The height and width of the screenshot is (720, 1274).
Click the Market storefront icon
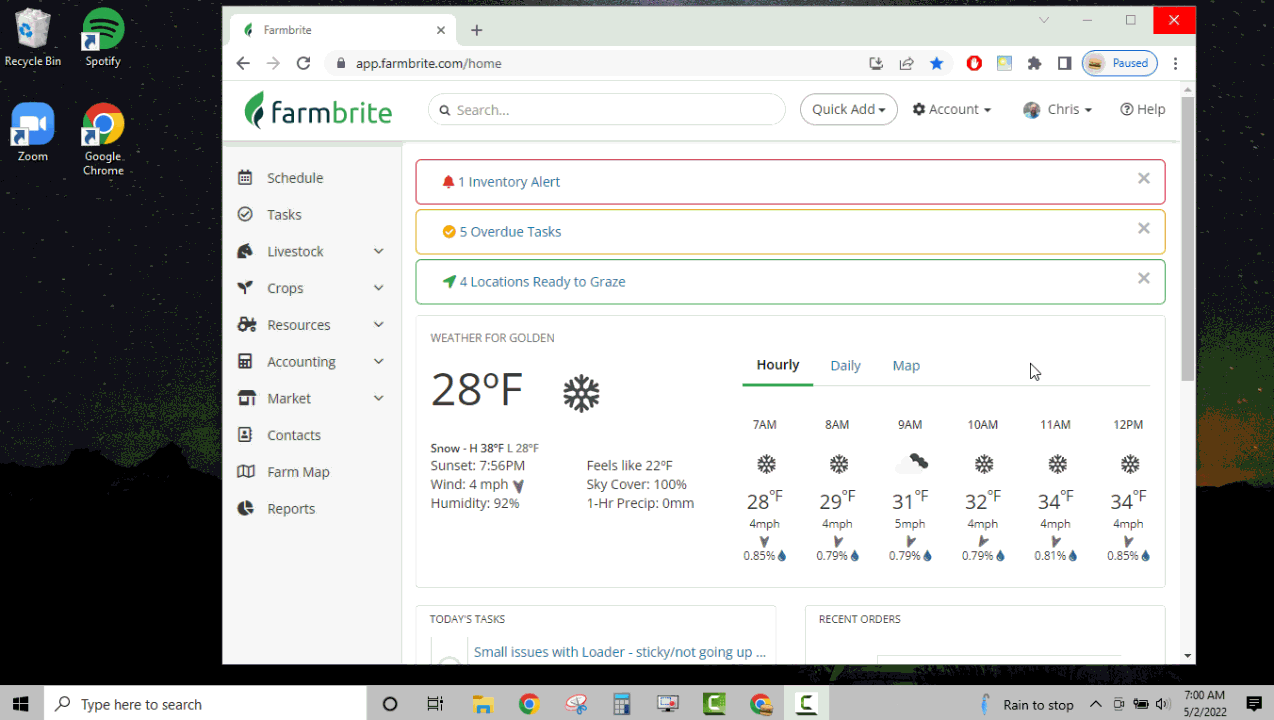[x=246, y=398]
